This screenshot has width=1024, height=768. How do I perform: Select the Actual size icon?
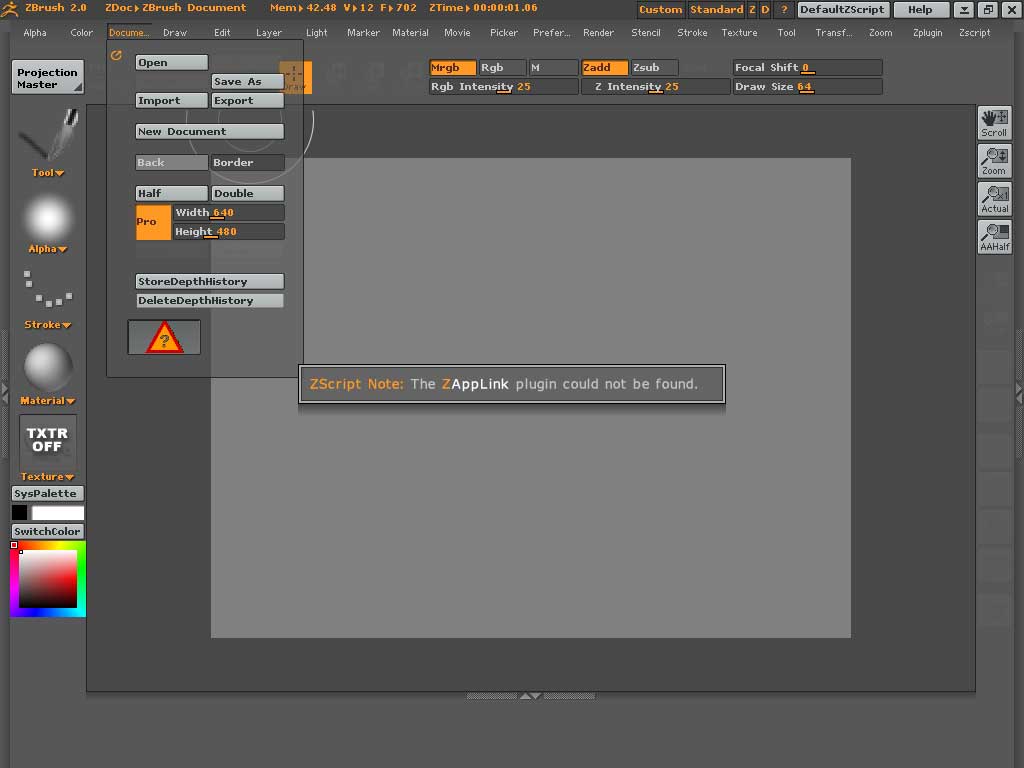994,199
